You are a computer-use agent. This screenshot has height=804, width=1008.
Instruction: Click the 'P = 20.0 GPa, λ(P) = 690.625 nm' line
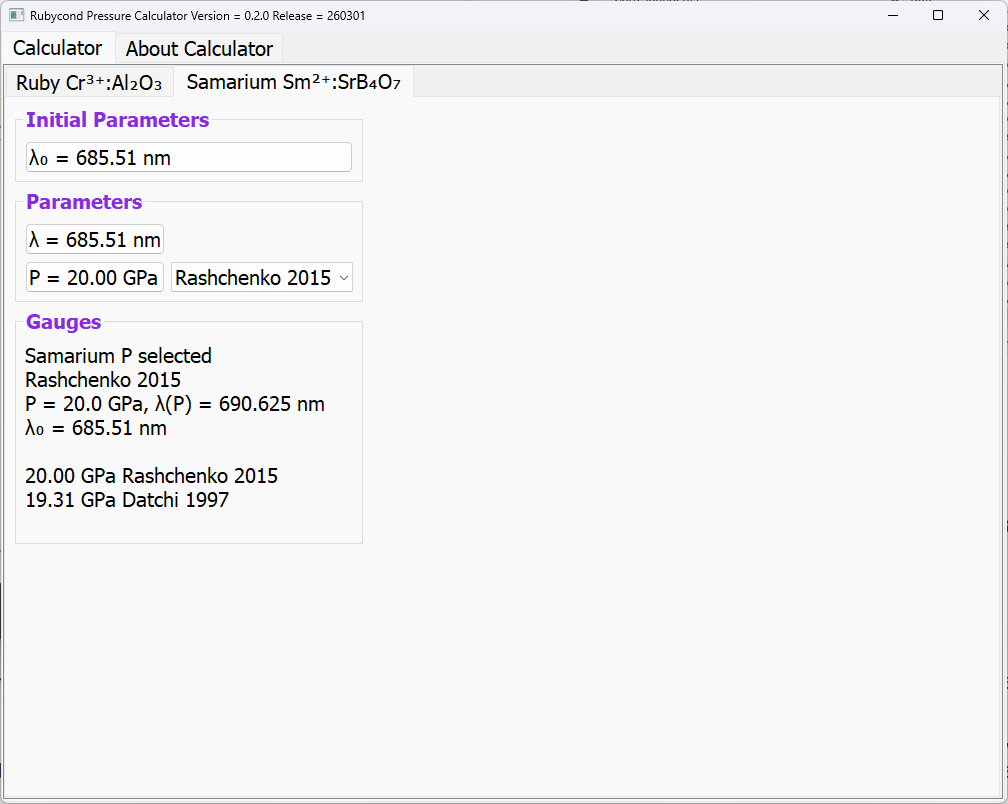click(x=175, y=404)
